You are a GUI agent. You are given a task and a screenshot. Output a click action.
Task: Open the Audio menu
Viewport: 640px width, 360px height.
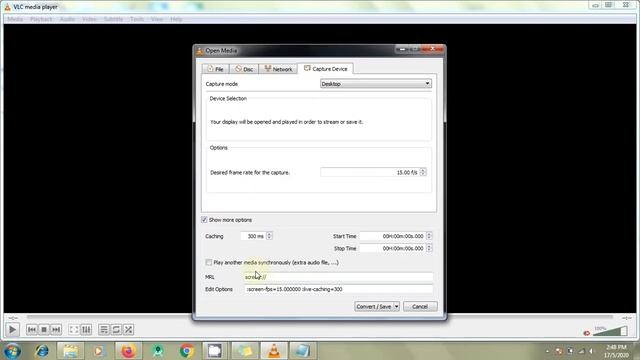[x=67, y=19]
